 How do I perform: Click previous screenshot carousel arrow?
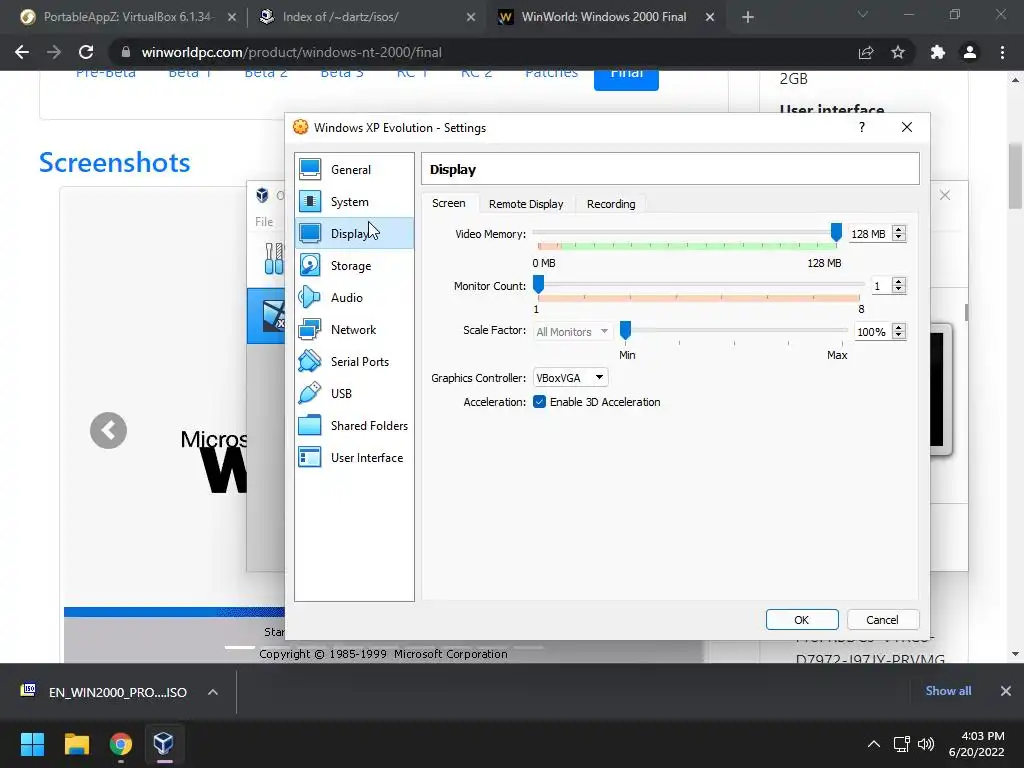pyautogui.click(x=108, y=430)
